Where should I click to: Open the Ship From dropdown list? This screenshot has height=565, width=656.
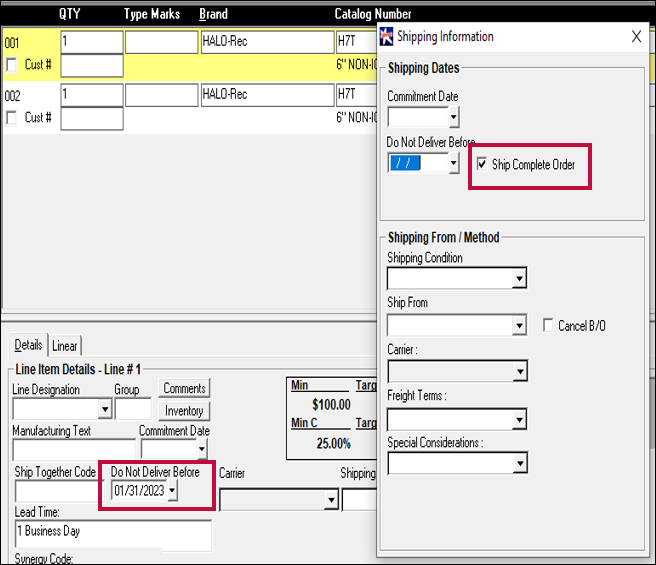(x=518, y=326)
